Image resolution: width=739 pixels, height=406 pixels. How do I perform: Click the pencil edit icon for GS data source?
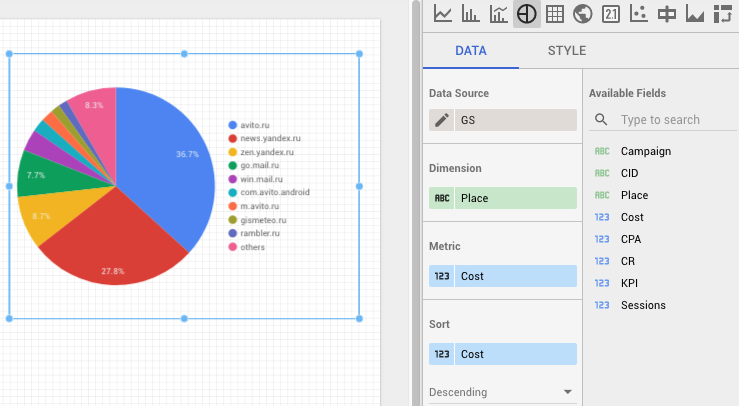tap(441, 121)
